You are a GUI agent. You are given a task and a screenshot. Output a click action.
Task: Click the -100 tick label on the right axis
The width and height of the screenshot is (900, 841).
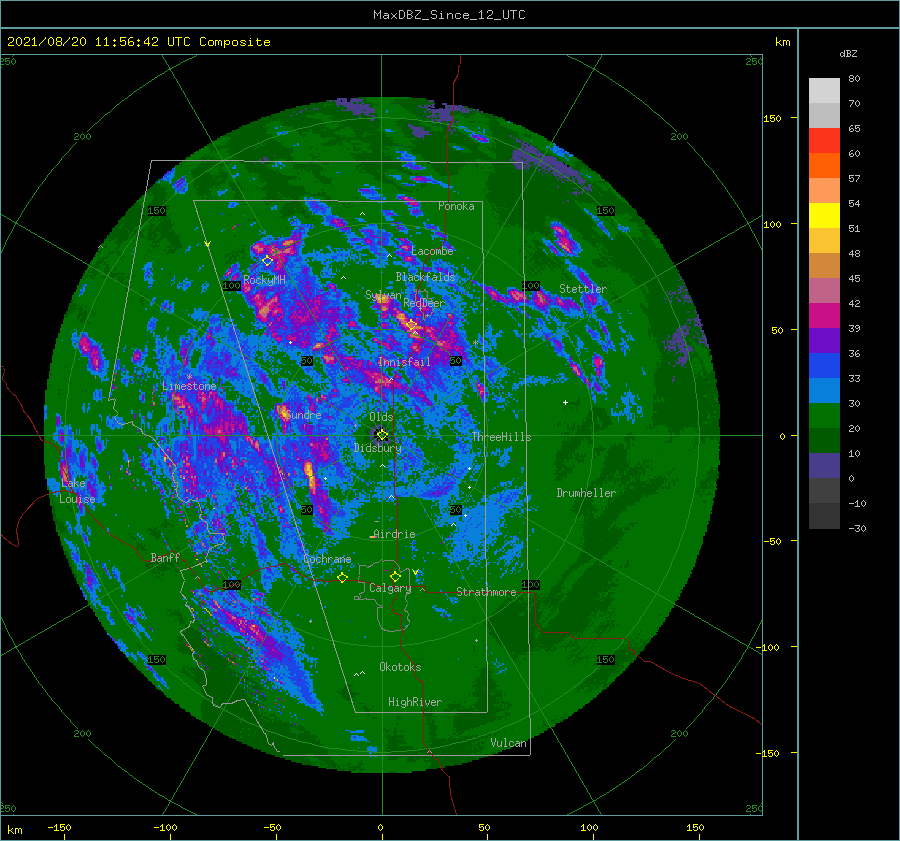(x=768, y=648)
